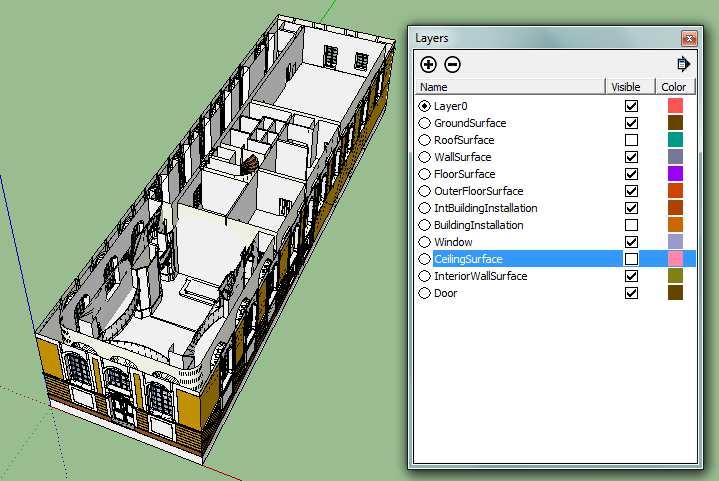
Task: Open FloorSurface purple color swatch
Action: [675, 174]
